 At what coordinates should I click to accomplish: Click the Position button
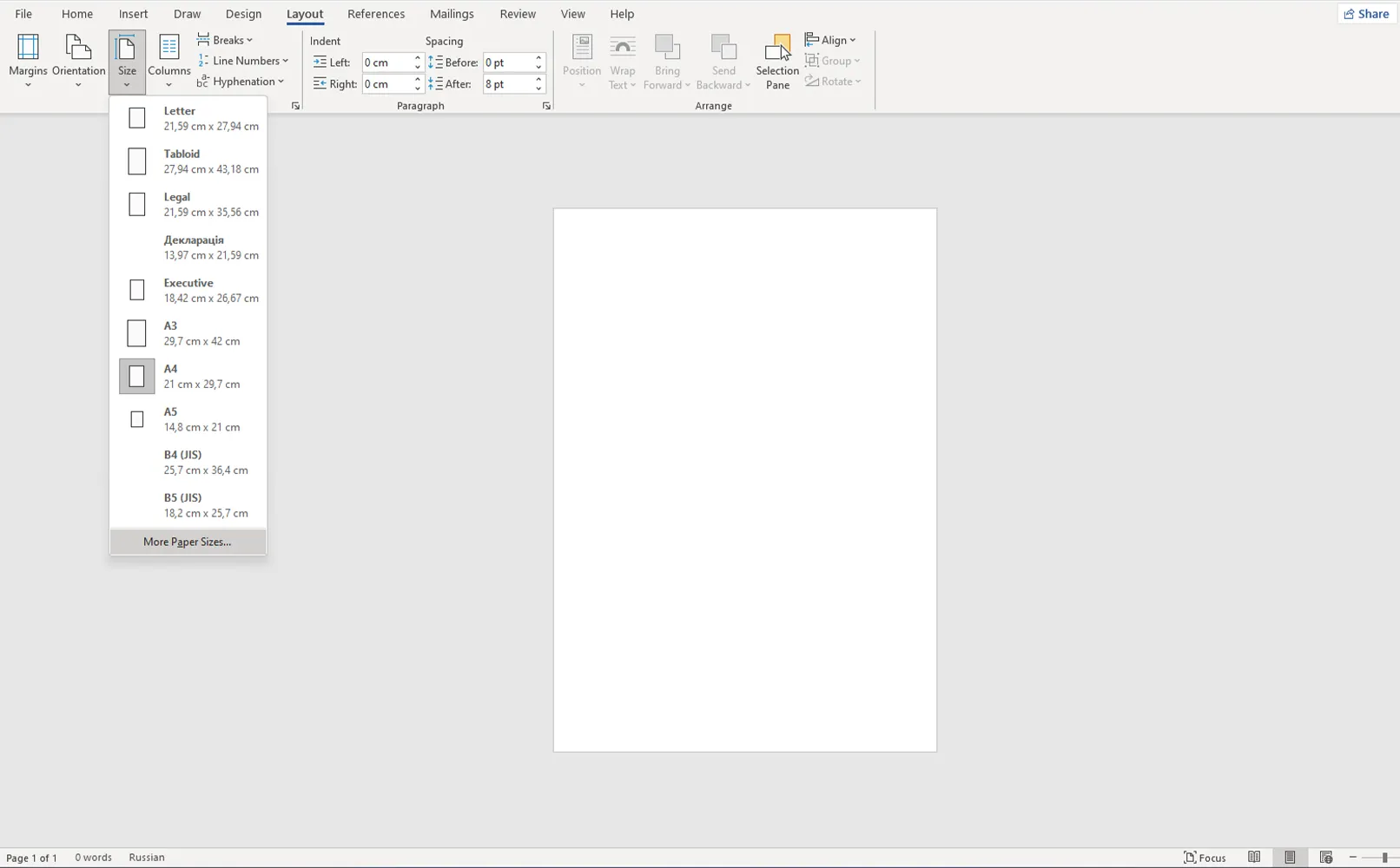click(582, 61)
